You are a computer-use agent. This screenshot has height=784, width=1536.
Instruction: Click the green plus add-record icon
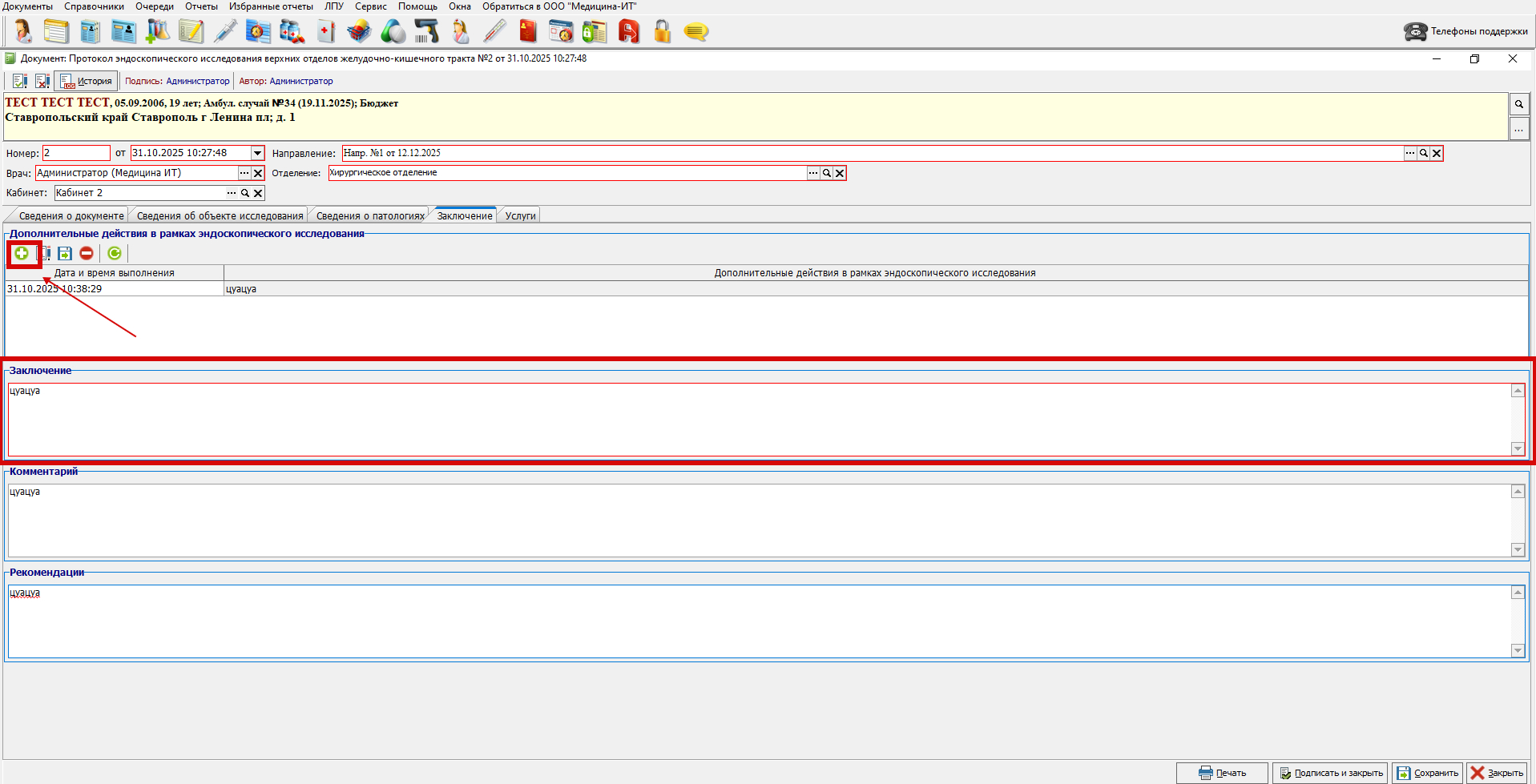pos(22,254)
